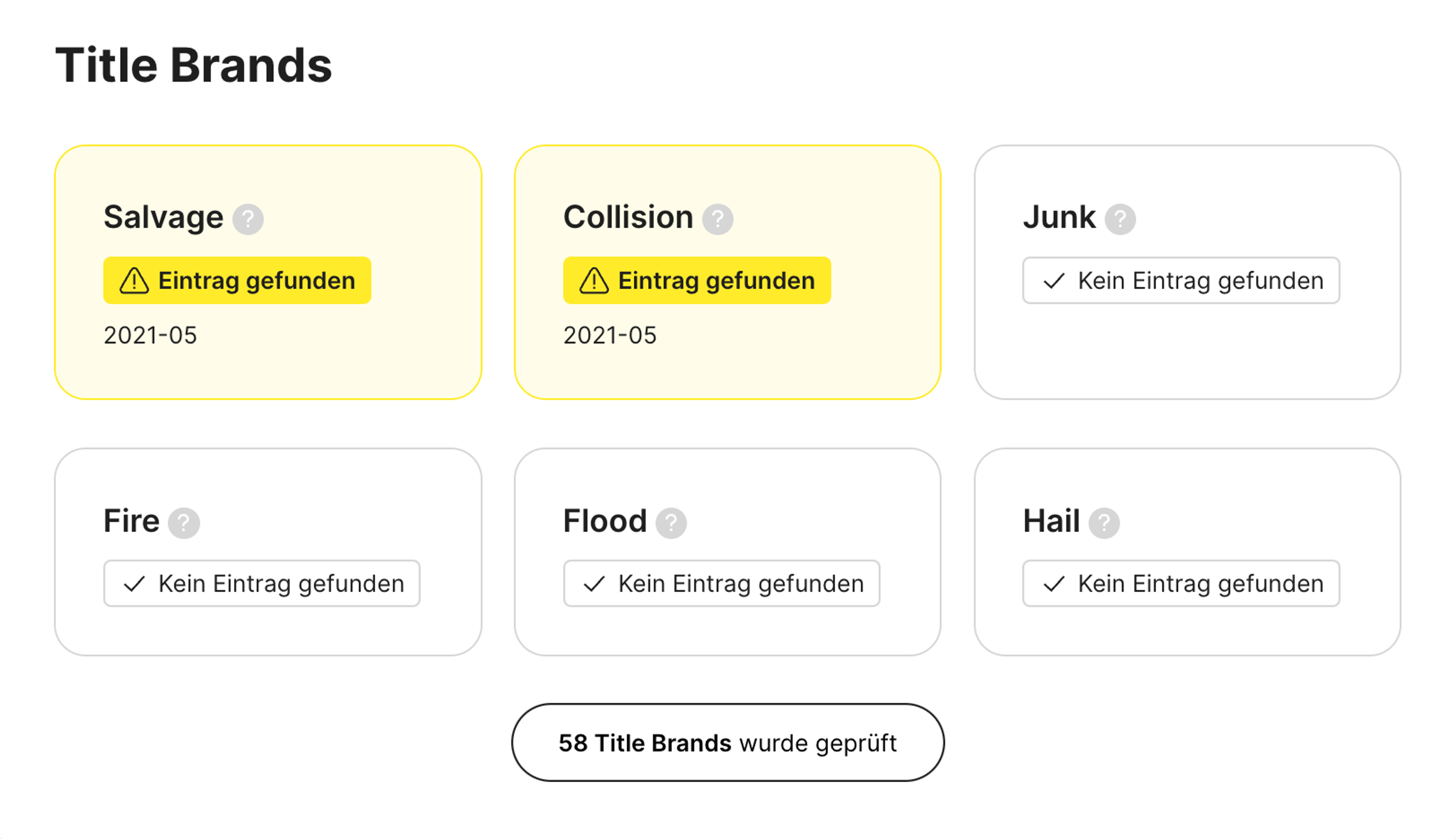Viewport: 1456px width, 839px height.
Task: Click the checkmark in the Junk card
Action: point(1054,281)
